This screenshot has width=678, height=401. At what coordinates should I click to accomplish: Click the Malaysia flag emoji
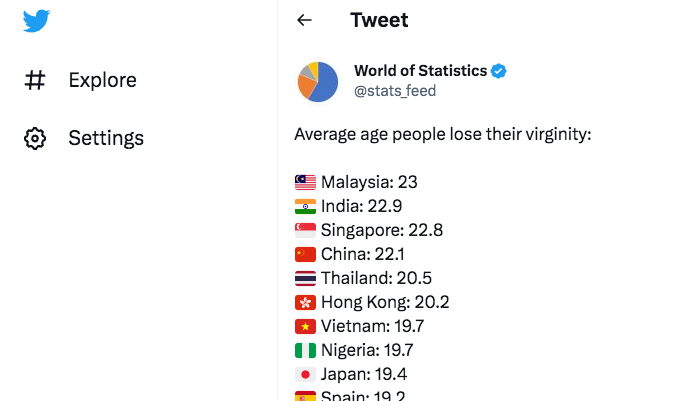coord(305,183)
